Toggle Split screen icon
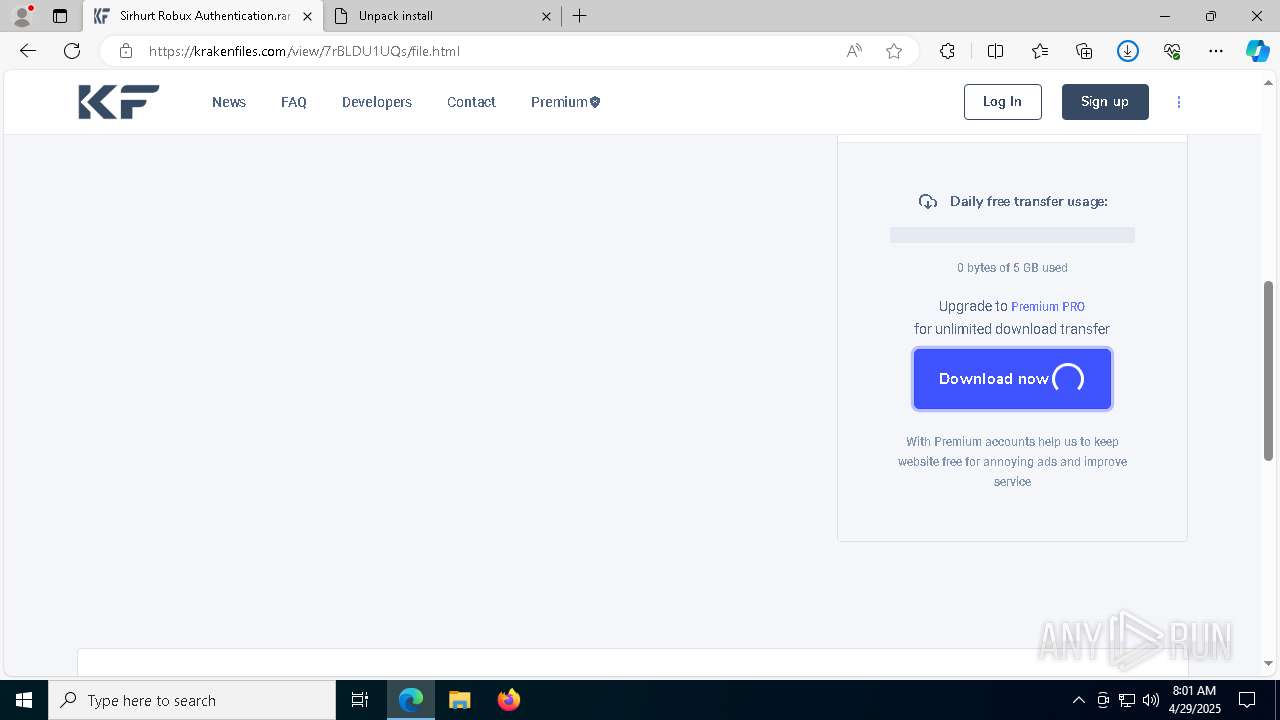 [995, 51]
